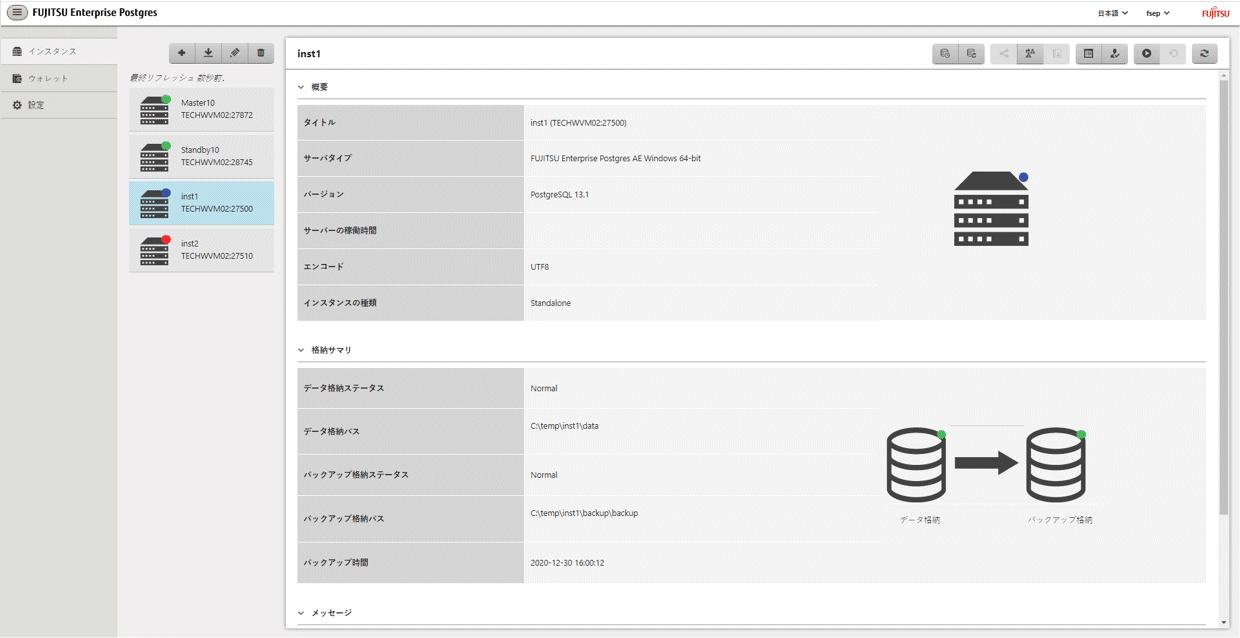1240x638 pixels.
Task: Click the バックアップ格納ステータス row label
Action: tap(356, 475)
